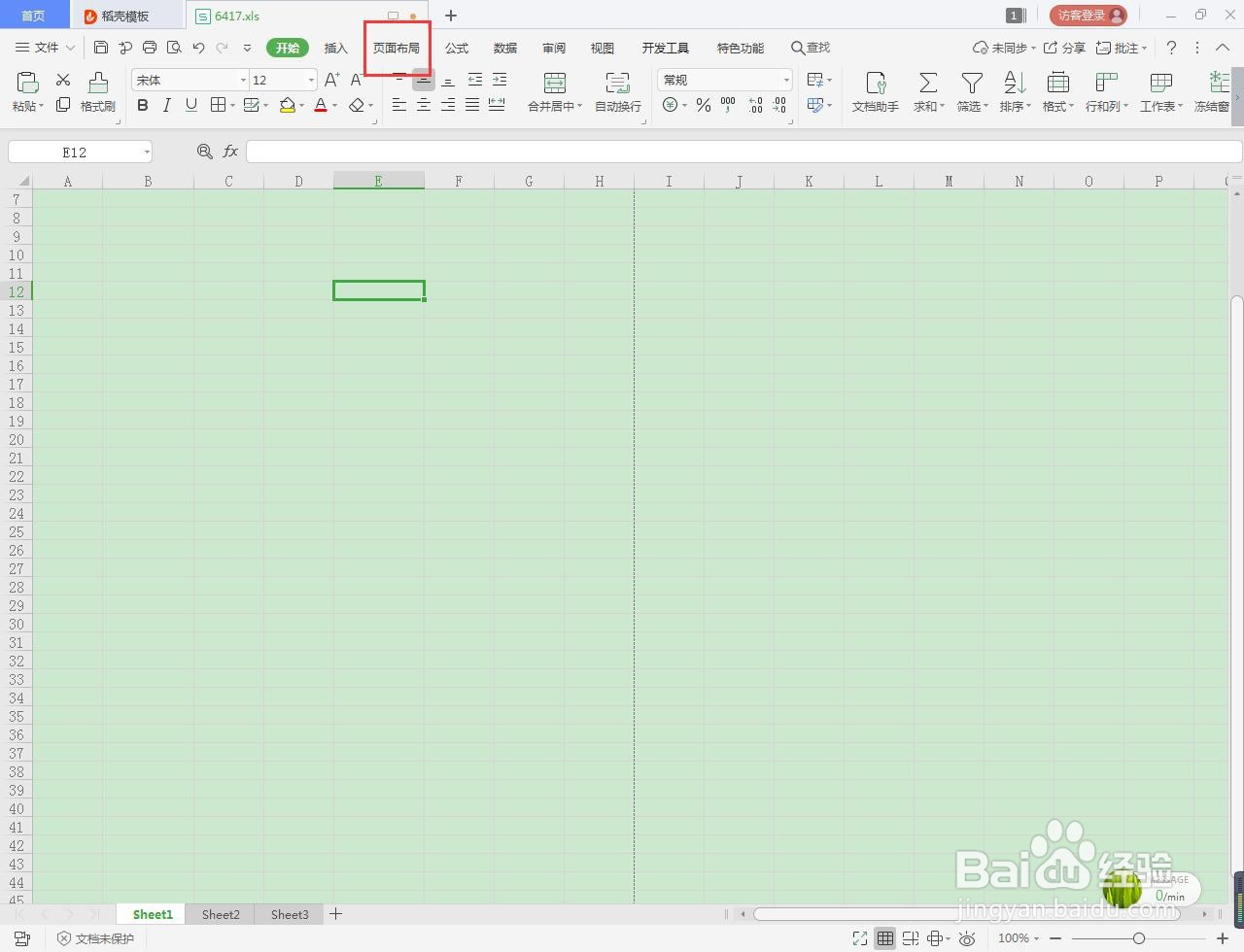The height and width of the screenshot is (952, 1244).
Task: Click the formula bar input field
Action: pos(744,152)
